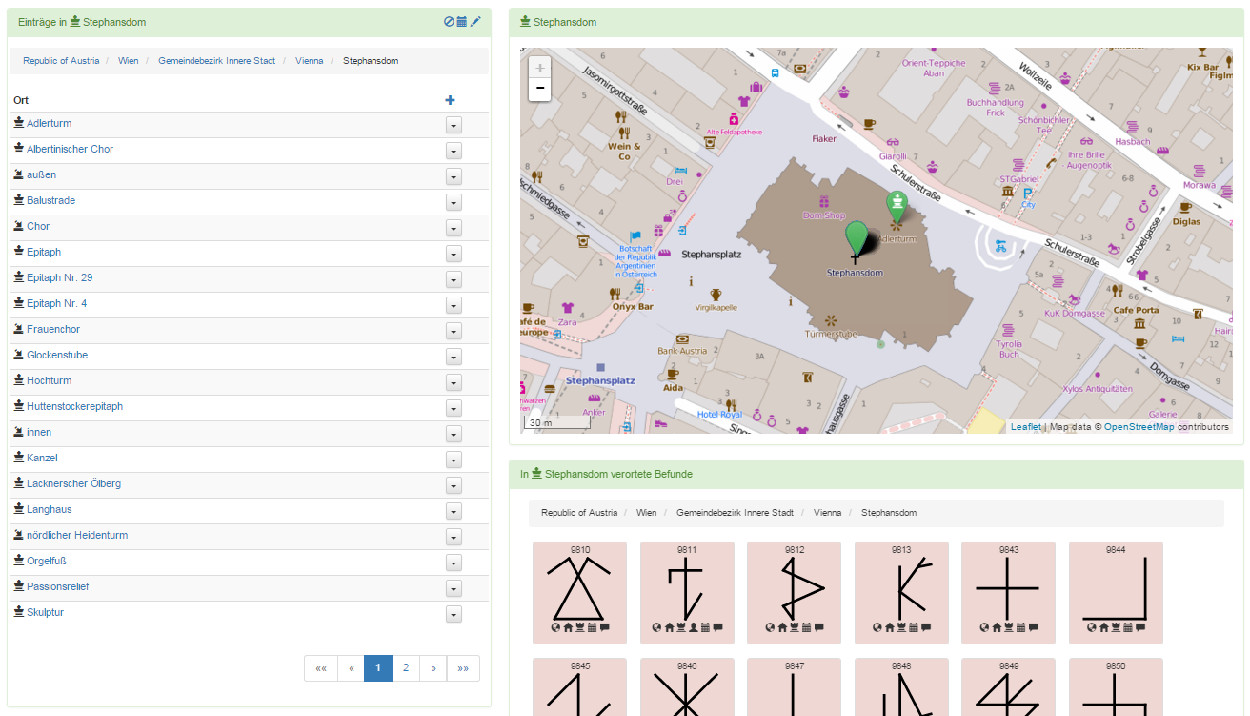
Task: Click the green marker near Adlerturm on map
Action: [x=897, y=206]
